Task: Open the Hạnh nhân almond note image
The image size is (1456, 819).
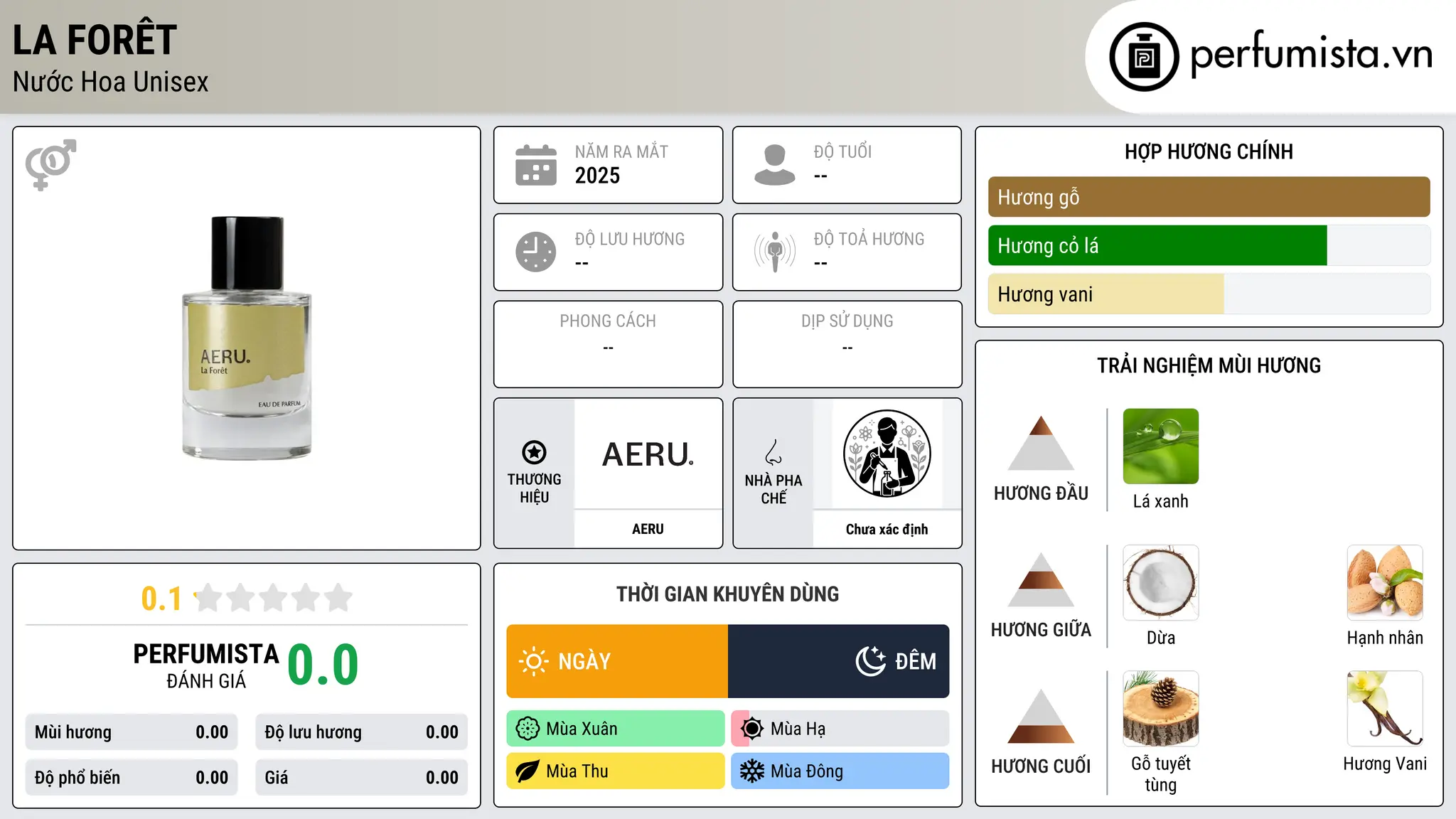Action: [1385, 583]
